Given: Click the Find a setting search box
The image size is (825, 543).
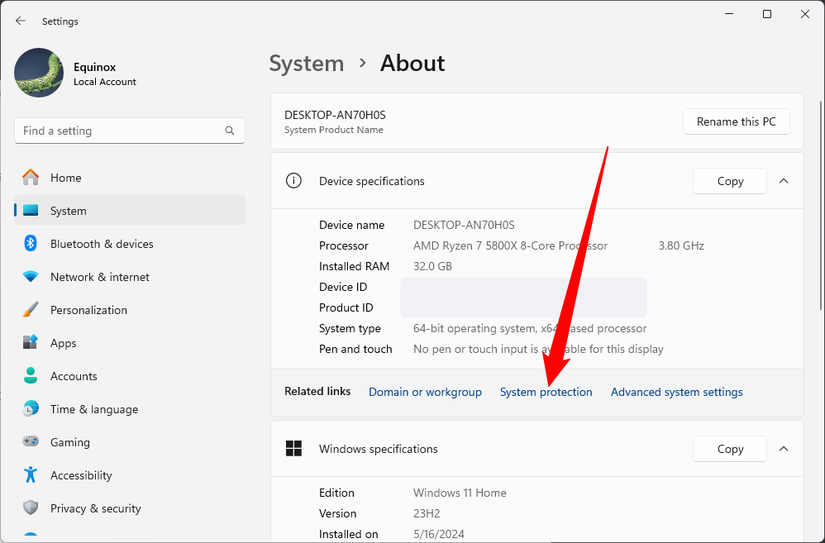Looking at the screenshot, I should pos(129,130).
